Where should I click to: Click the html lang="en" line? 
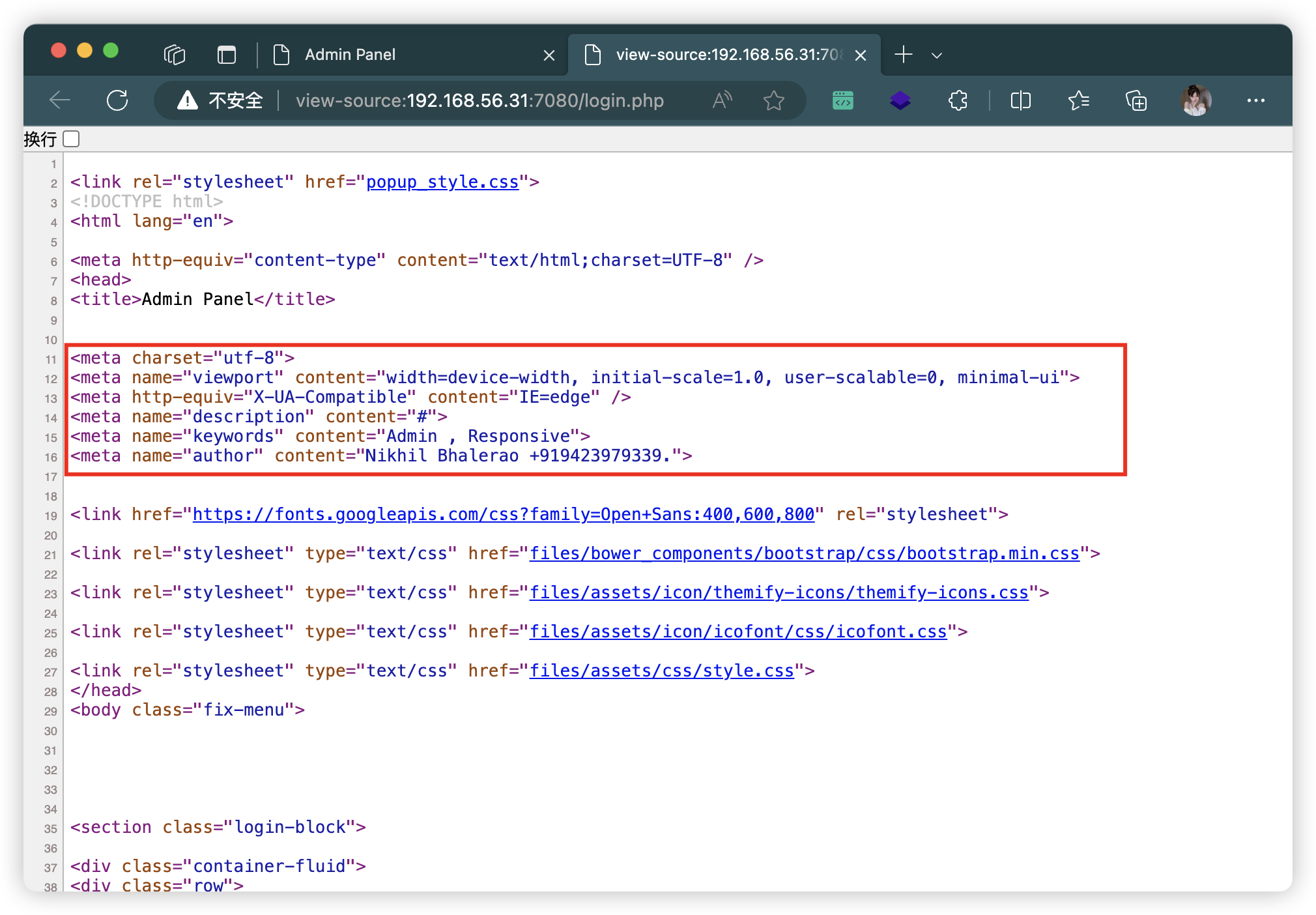152,221
